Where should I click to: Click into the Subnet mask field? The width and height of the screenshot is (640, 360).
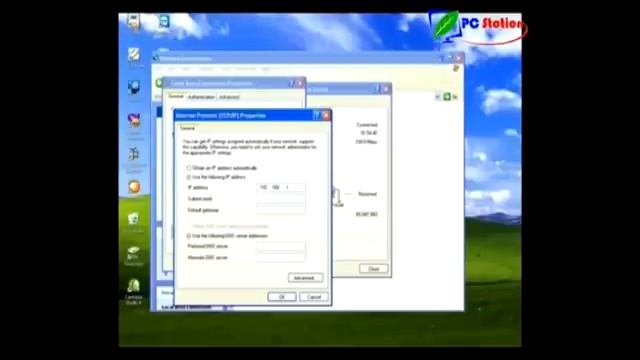coord(281,199)
